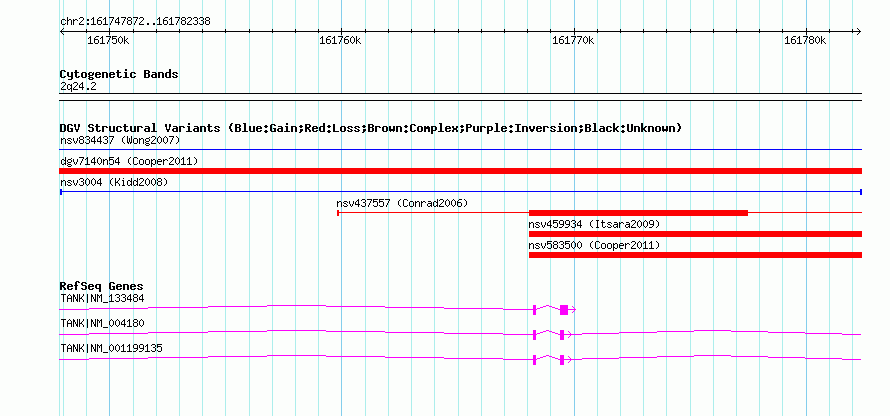Click the red bar under nsv459934
The image size is (890, 416).
[x=695, y=234]
